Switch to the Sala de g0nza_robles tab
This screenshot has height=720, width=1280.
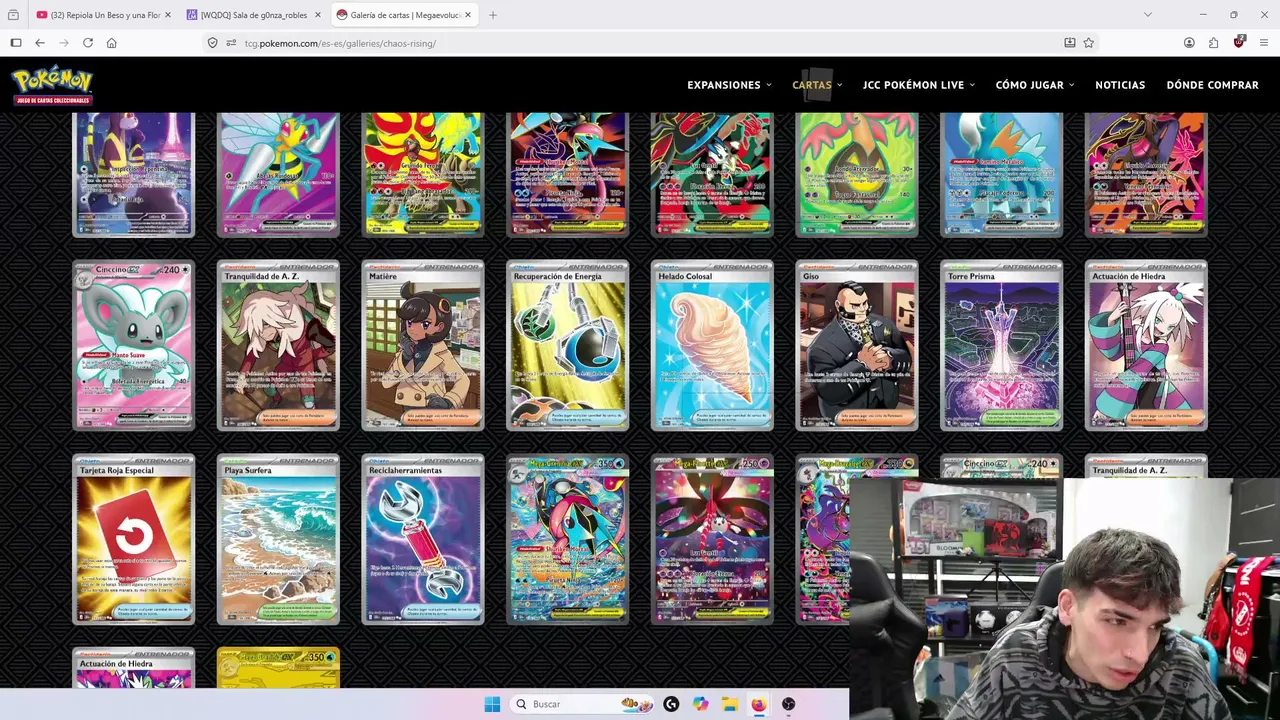tap(254, 15)
